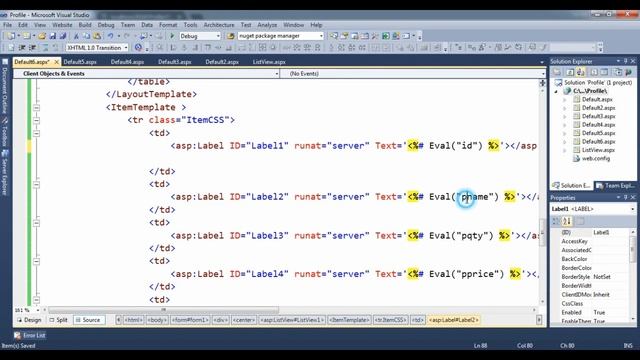This screenshot has width=640, height=360.
Task: Click the ASP.NET Configuration icon in Solution Explorer
Action: coord(629,72)
